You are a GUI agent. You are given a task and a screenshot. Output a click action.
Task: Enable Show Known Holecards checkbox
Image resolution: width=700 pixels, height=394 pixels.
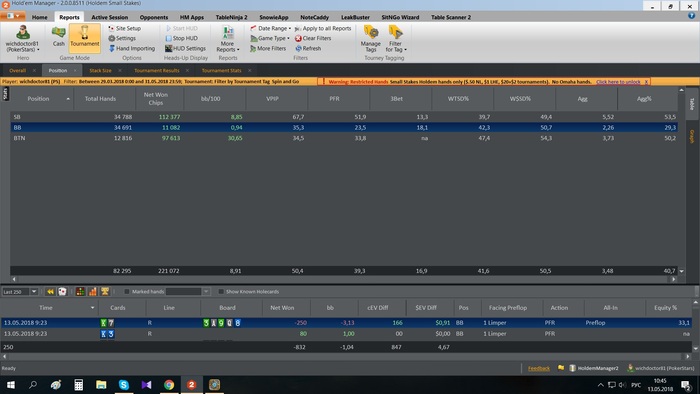pos(221,291)
